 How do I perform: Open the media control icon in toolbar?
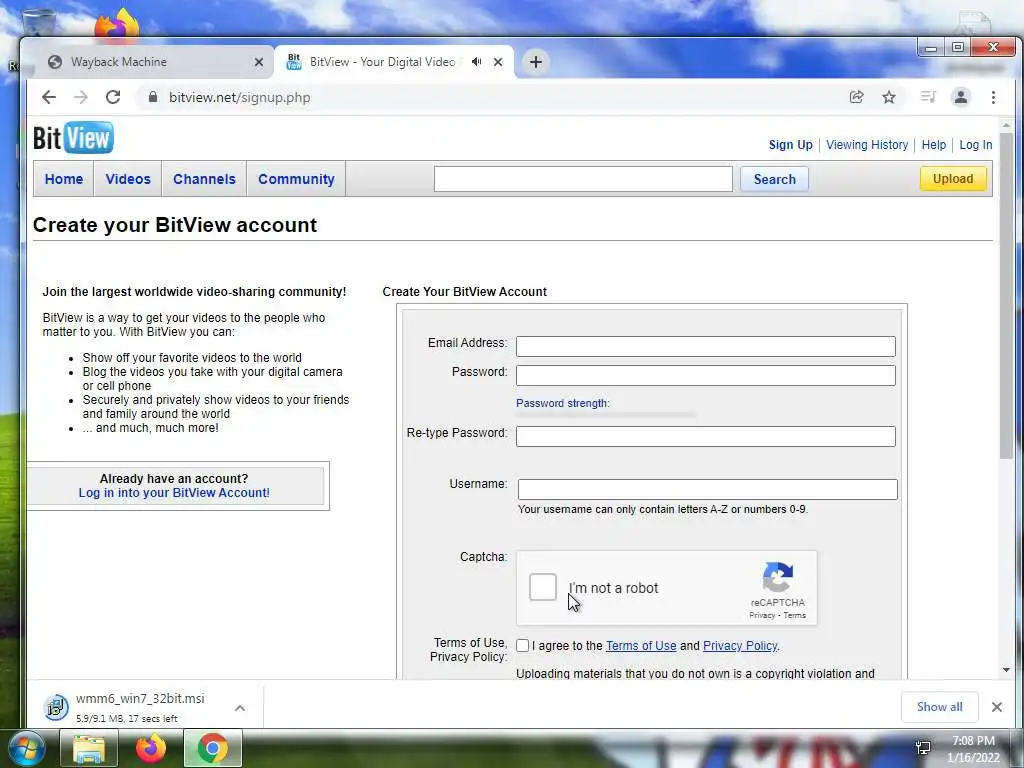point(928,97)
